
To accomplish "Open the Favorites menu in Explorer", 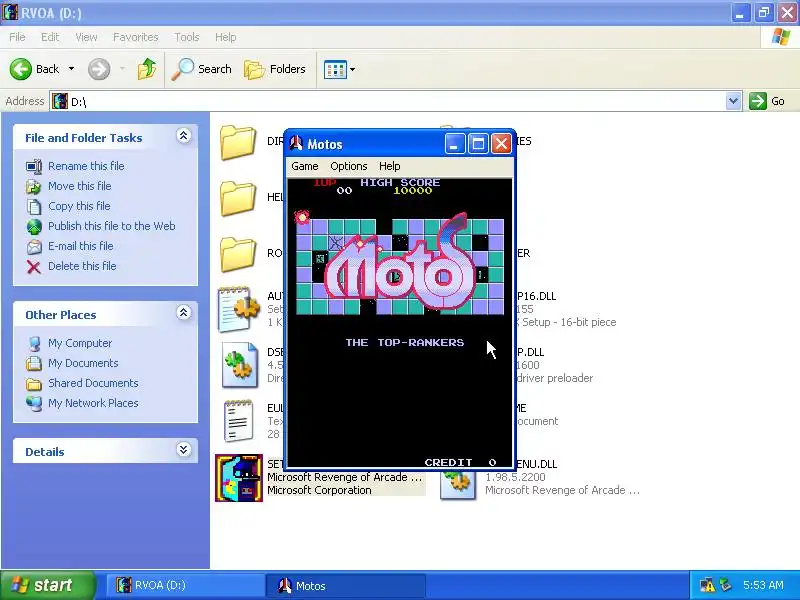I will coord(136,37).
